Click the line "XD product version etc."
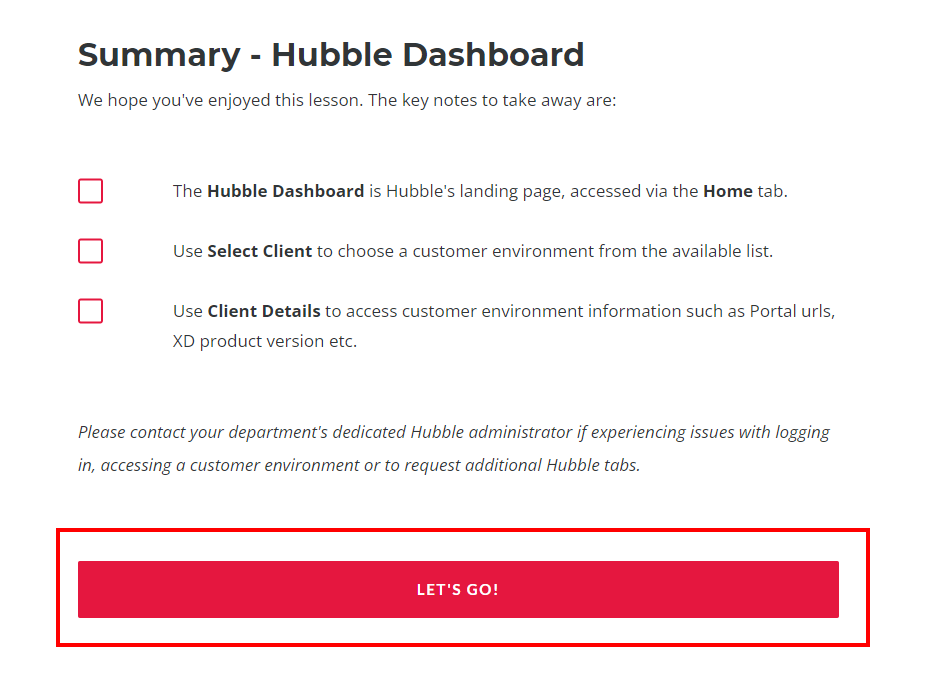 (264, 341)
